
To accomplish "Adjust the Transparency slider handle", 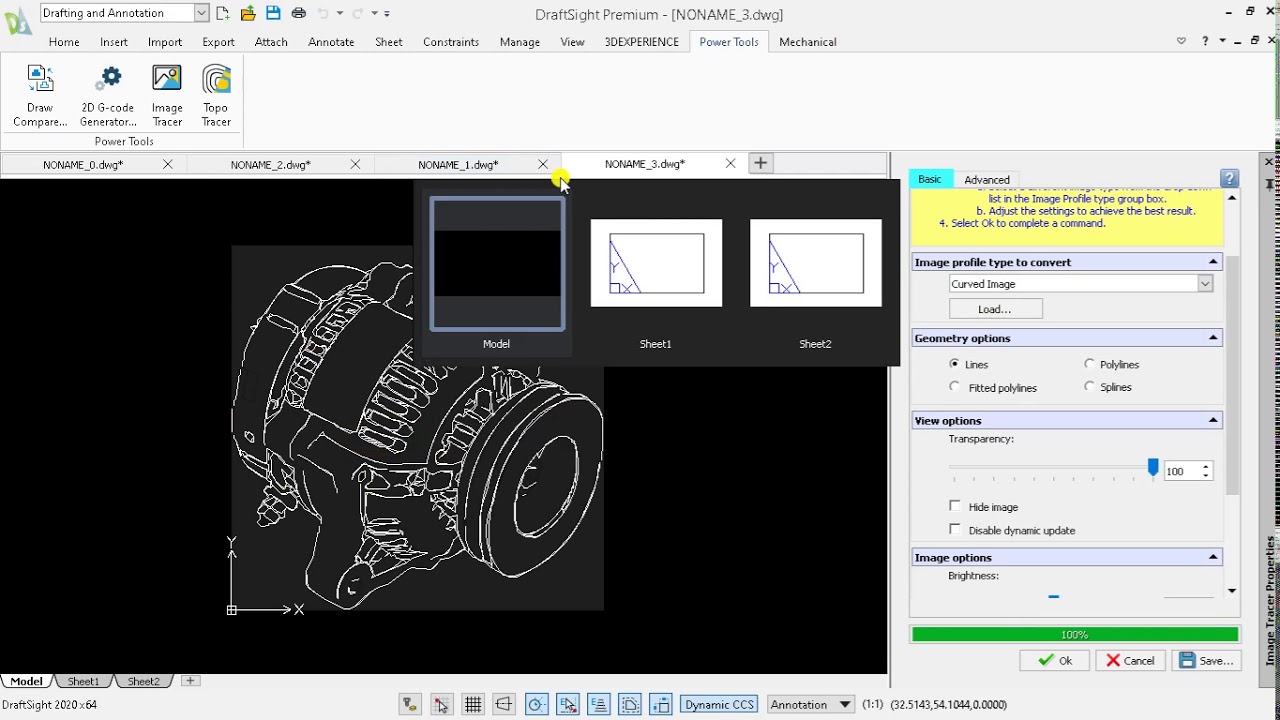I will [1153, 468].
